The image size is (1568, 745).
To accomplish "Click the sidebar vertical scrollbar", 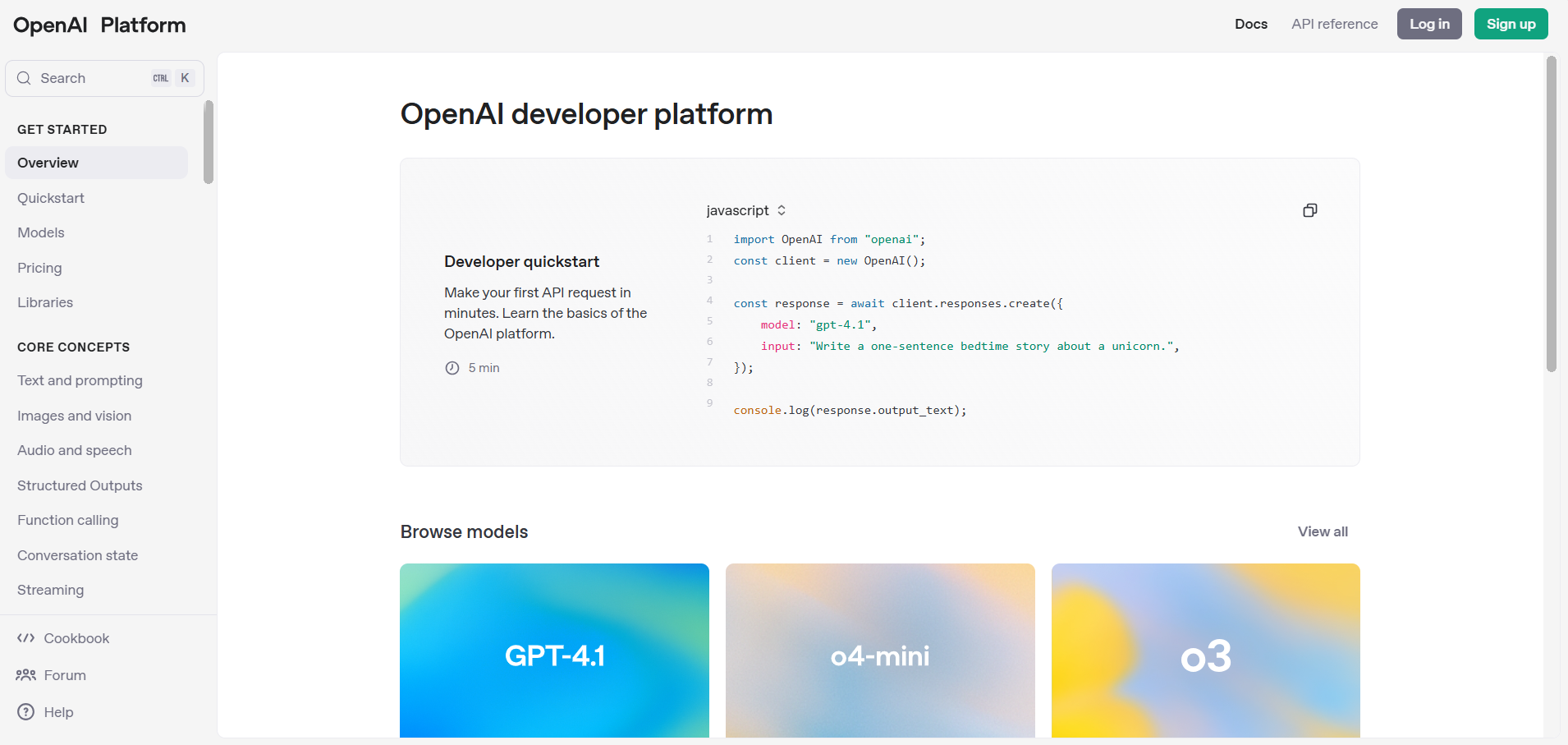I will pos(209,142).
